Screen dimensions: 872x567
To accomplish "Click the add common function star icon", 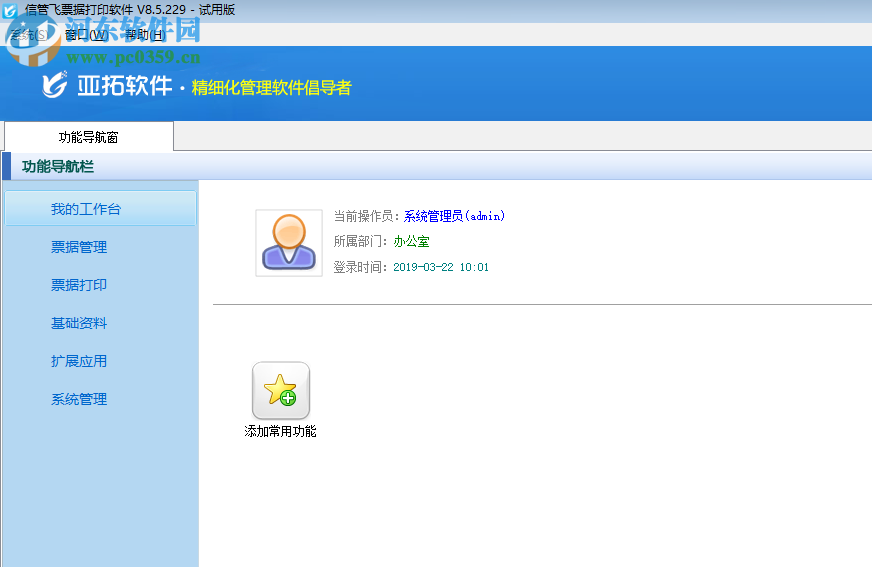I will click(x=281, y=390).
